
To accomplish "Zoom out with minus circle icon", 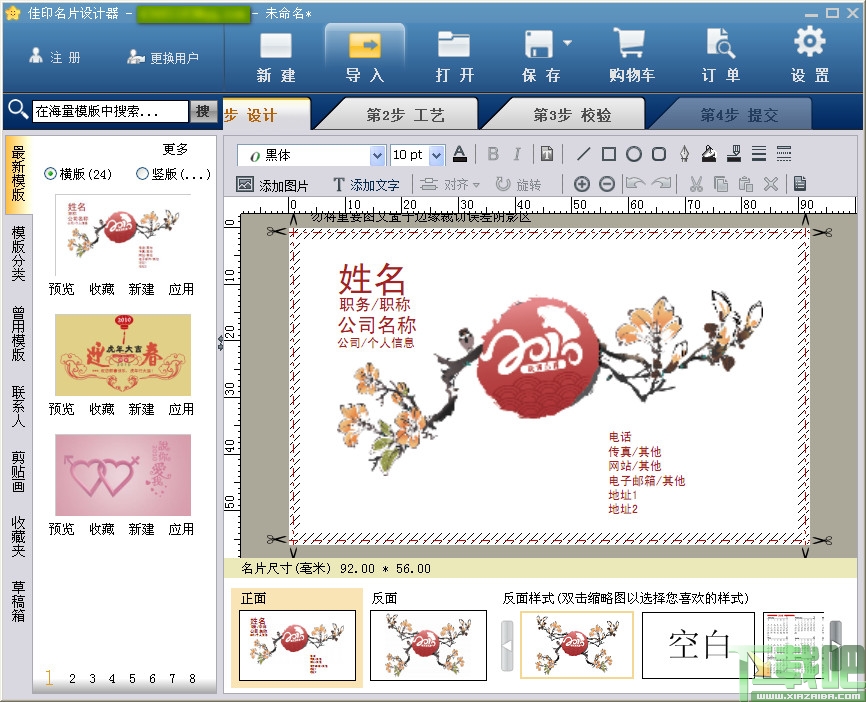I will pyautogui.click(x=606, y=184).
